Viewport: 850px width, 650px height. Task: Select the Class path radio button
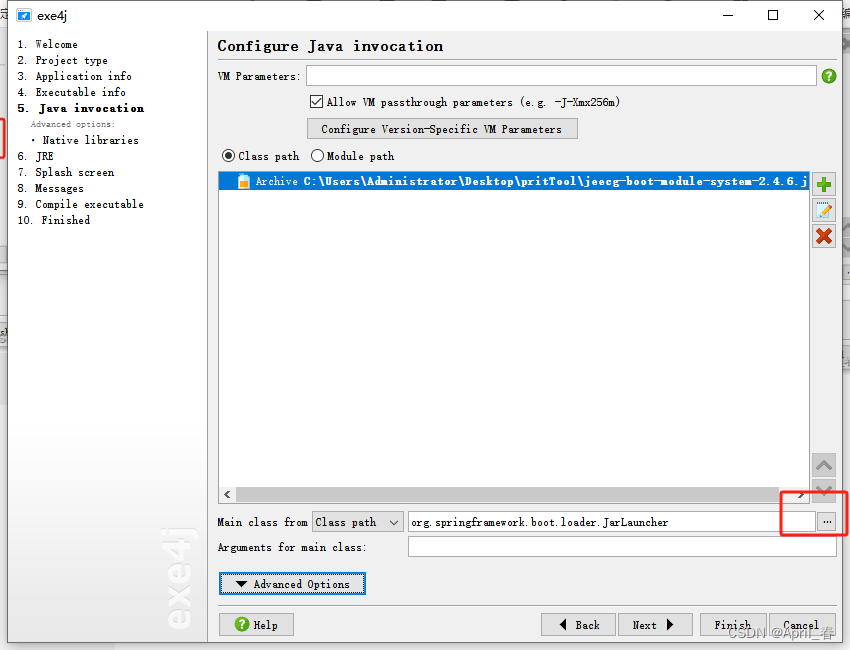[x=228, y=156]
